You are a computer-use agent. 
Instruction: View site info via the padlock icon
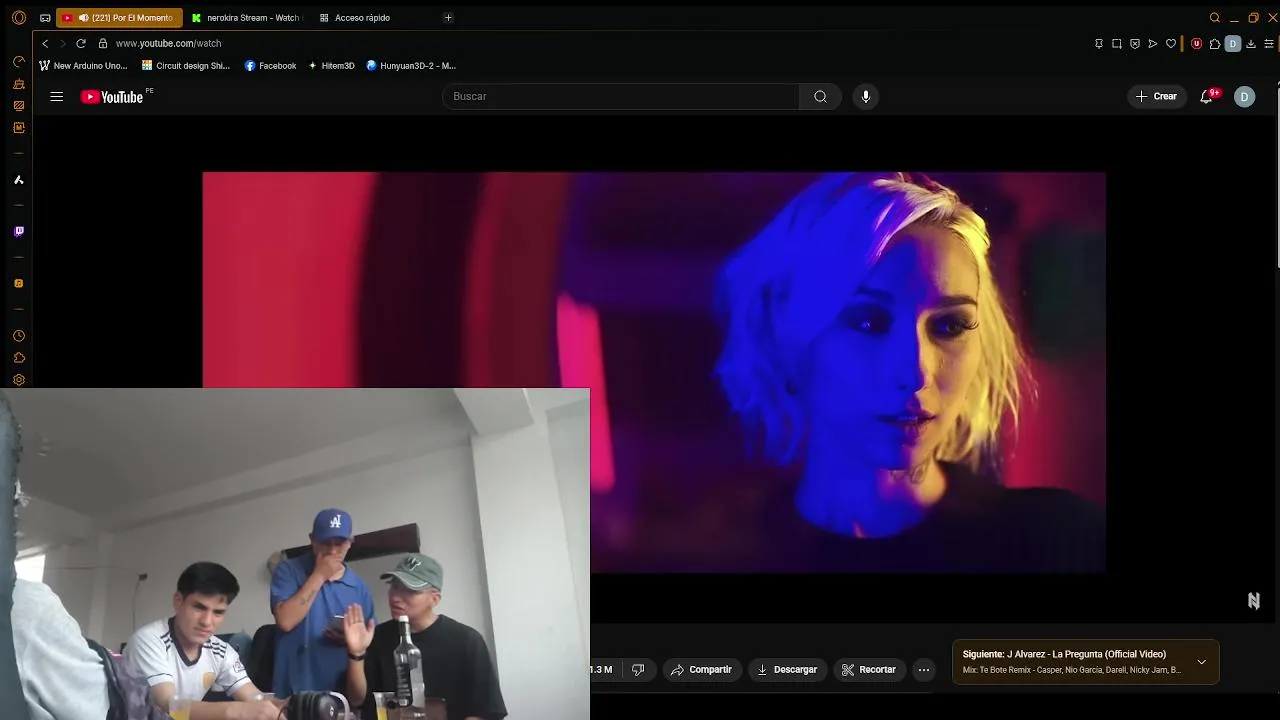pyautogui.click(x=103, y=44)
